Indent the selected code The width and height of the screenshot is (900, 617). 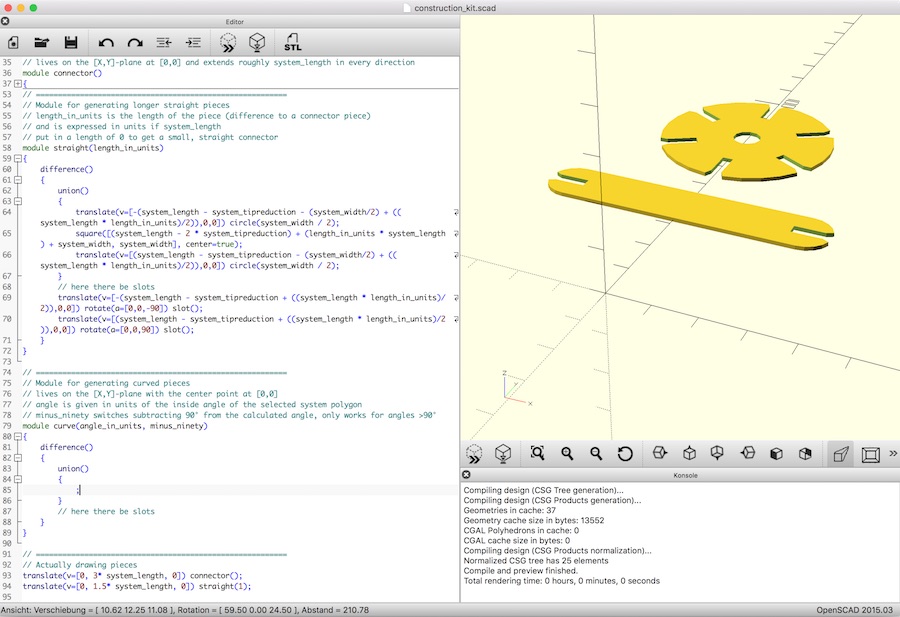(x=193, y=42)
